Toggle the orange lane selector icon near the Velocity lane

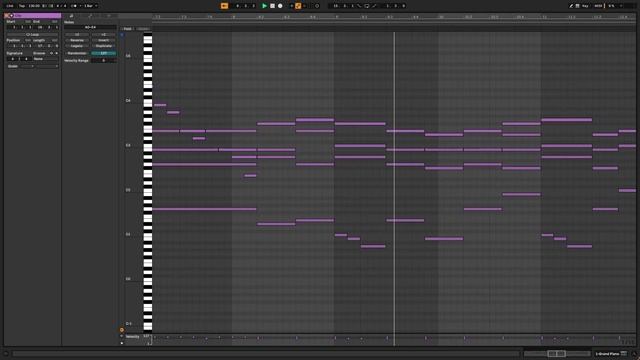(x=122, y=330)
